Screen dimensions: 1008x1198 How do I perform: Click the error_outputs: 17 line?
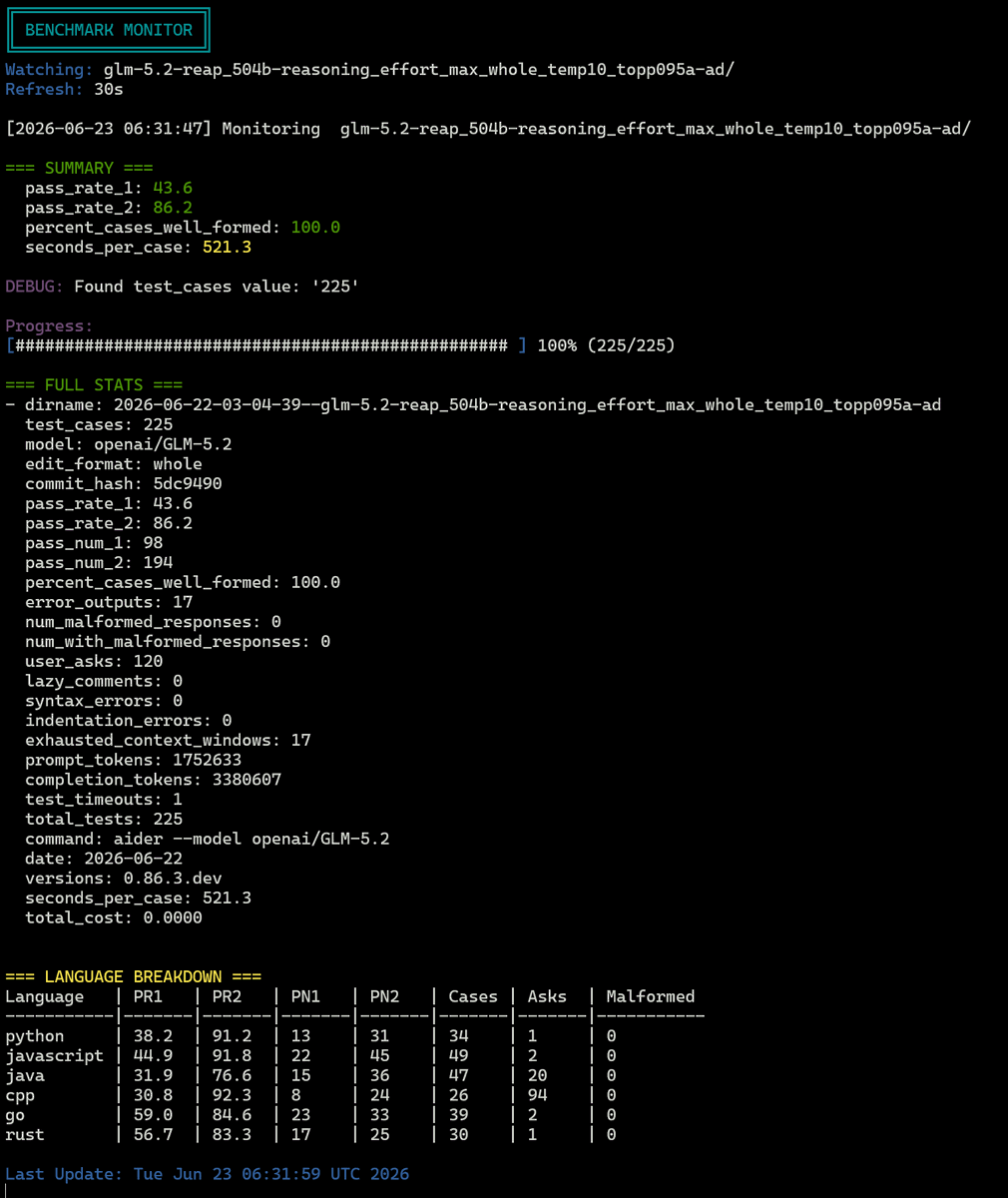coord(109,602)
